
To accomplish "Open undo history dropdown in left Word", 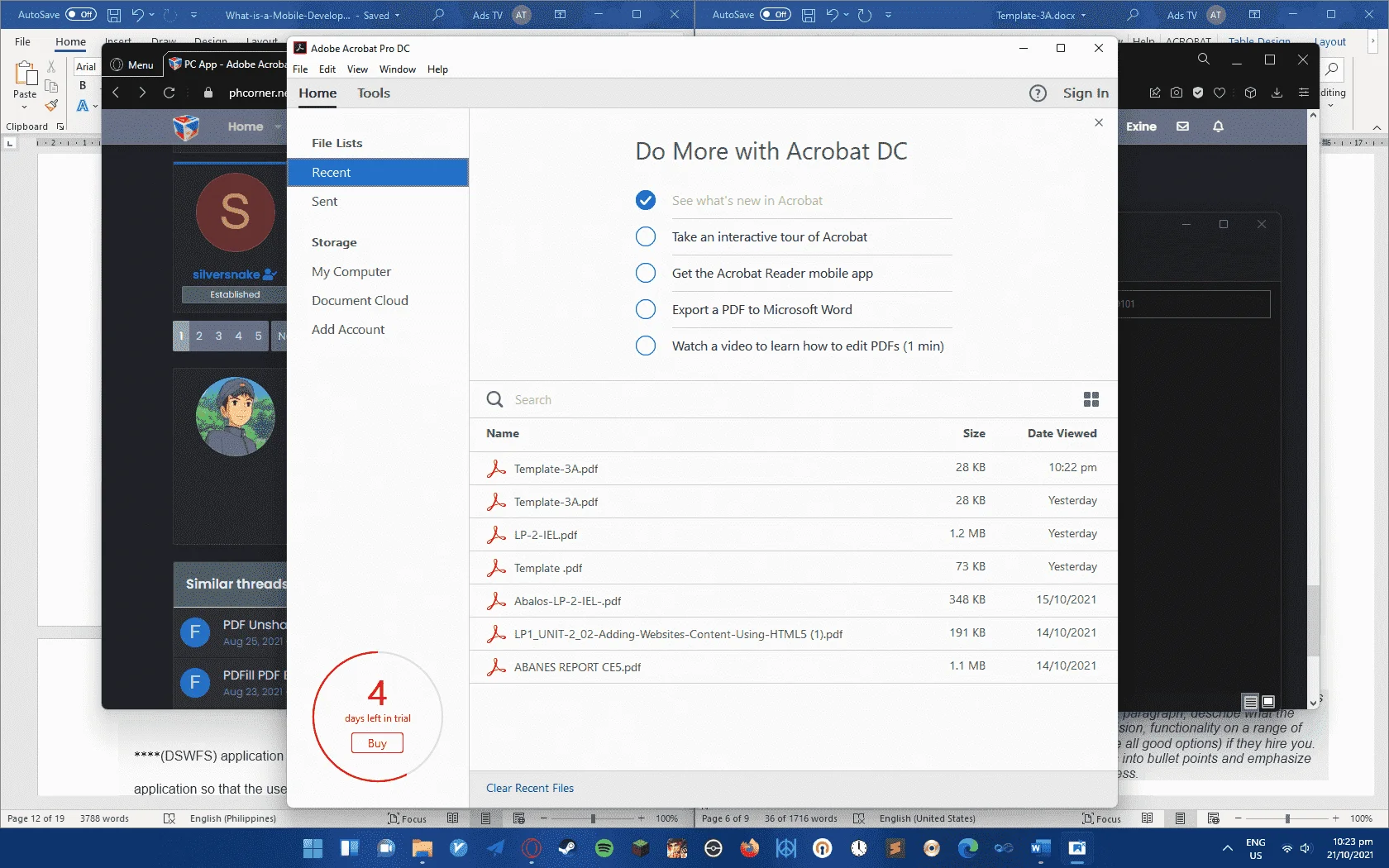I will [152, 15].
